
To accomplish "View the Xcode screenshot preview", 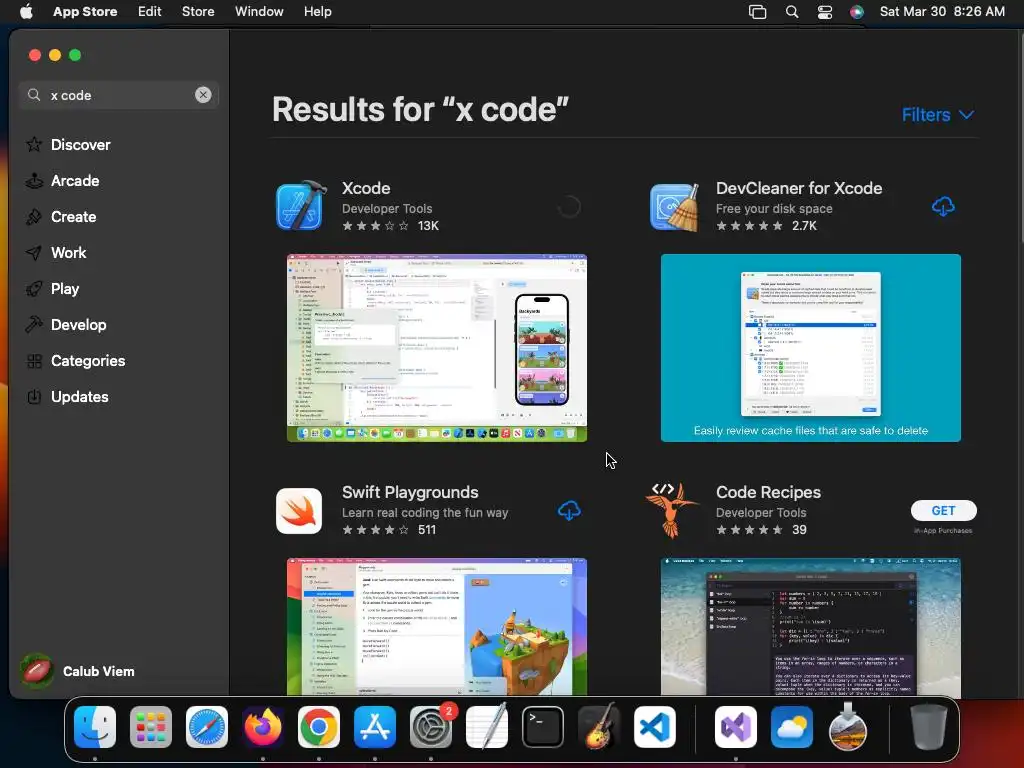I will coord(437,348).
